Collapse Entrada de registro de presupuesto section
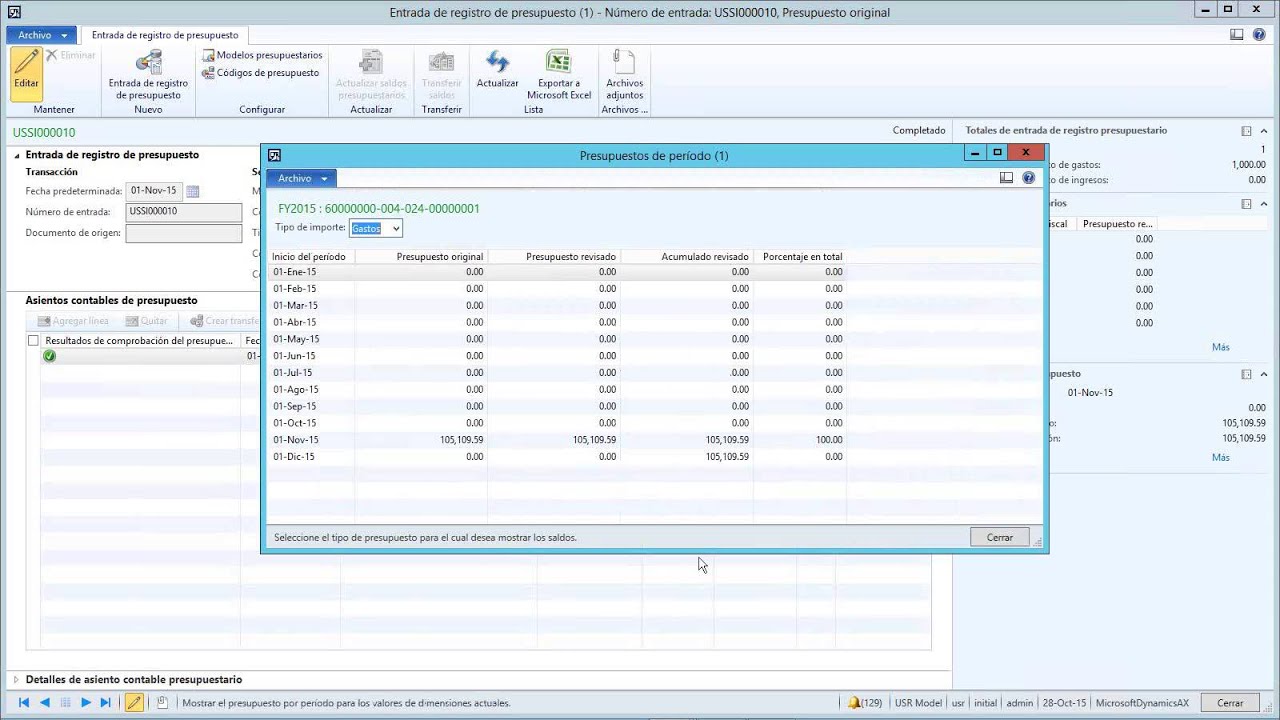Viewport: 1280px width, 720px height. 17,155
